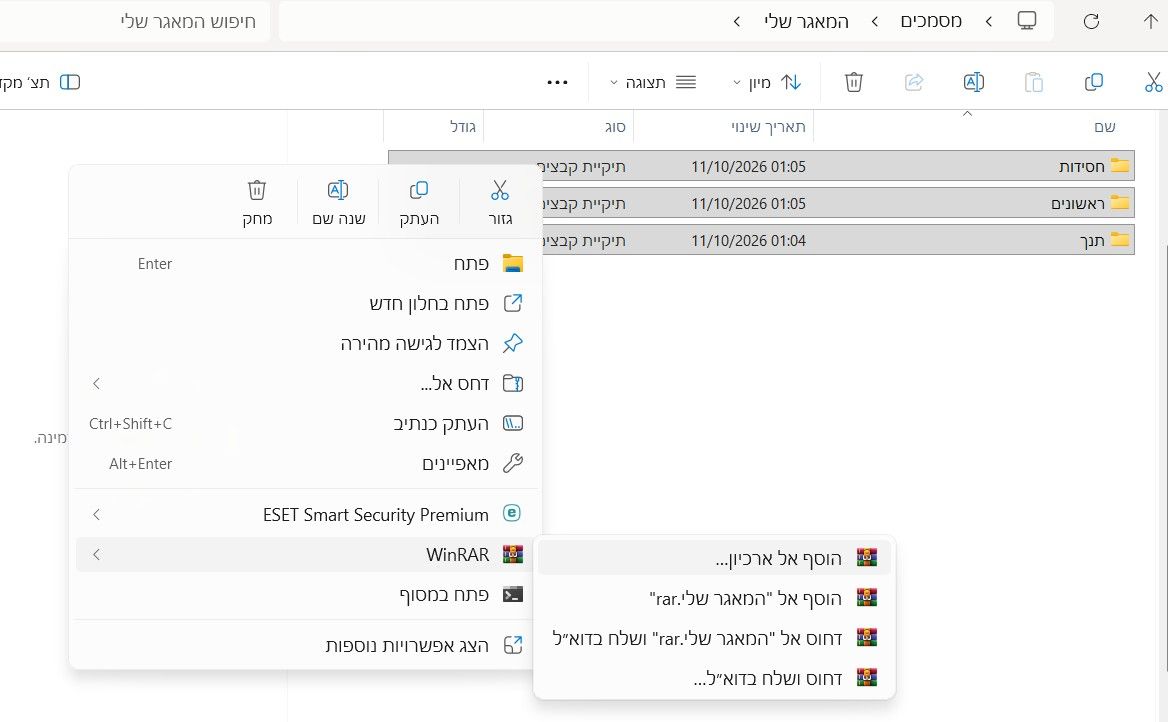The height and width of the screenshot is (722, 1168).
Task: Click the Copy icon in the toolbar
Action: (x=1094, y=82)
